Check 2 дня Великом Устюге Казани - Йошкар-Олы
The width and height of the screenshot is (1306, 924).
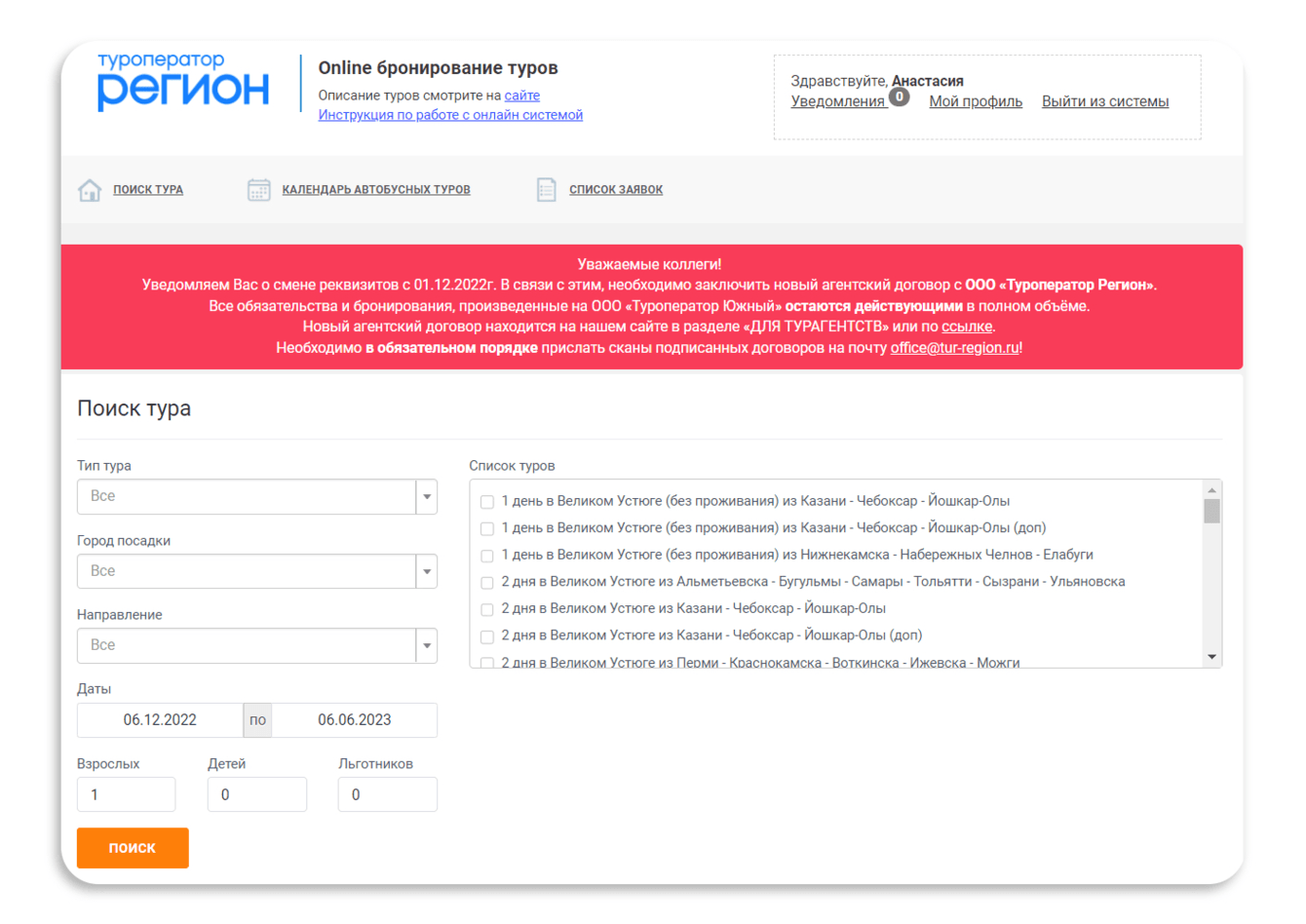(x=487, y=609)
